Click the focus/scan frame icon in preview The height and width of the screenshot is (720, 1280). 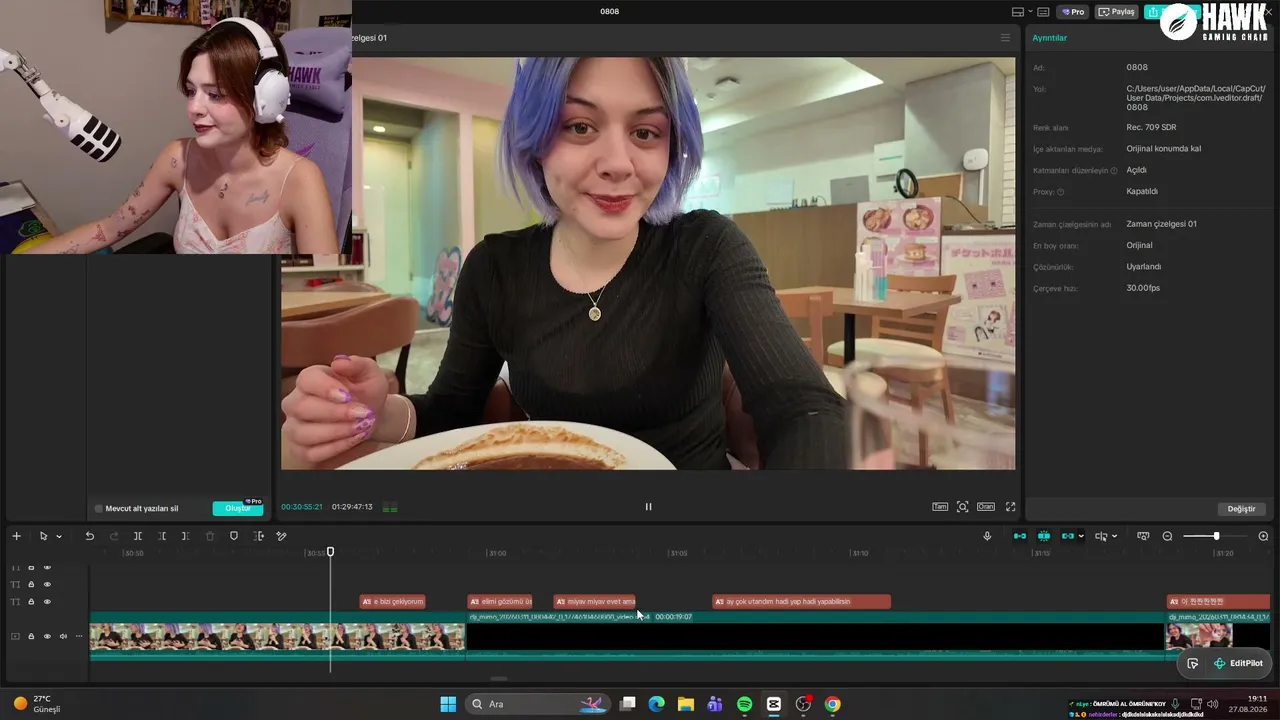(962, 507)
